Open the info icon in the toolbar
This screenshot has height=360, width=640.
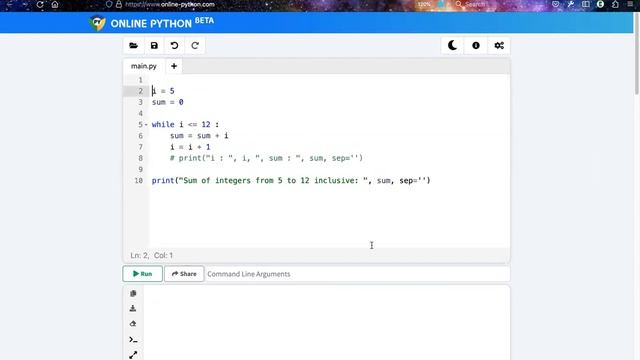point(476,45)
